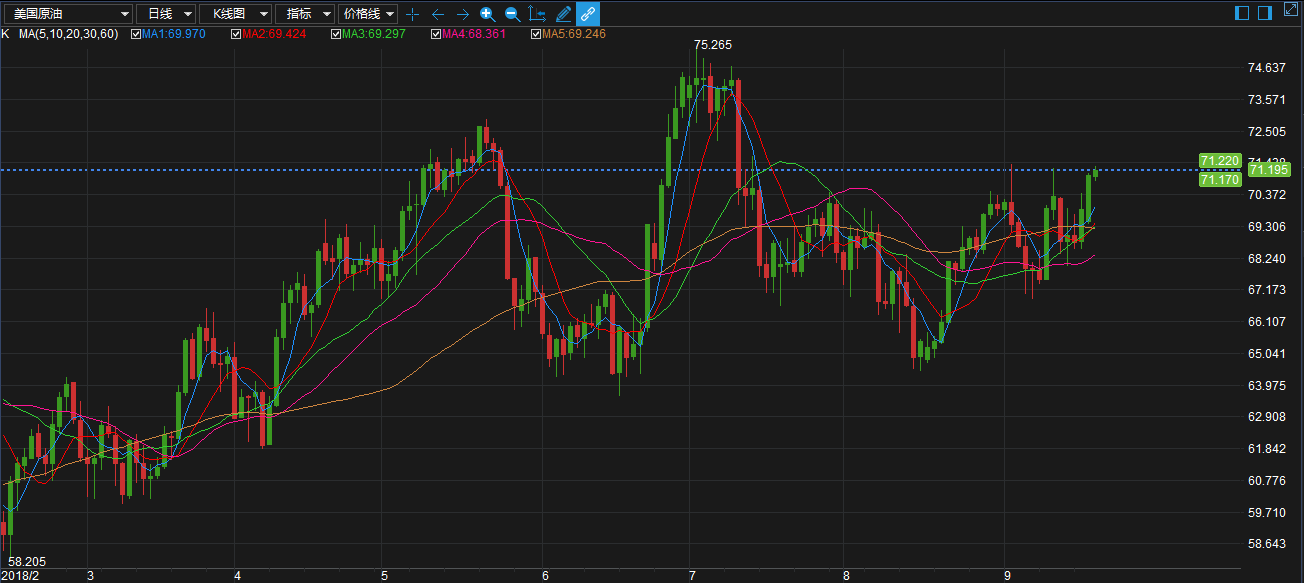Click the 71.170 price tag
1304x583 pixels.
click(x=1220, y=180)
